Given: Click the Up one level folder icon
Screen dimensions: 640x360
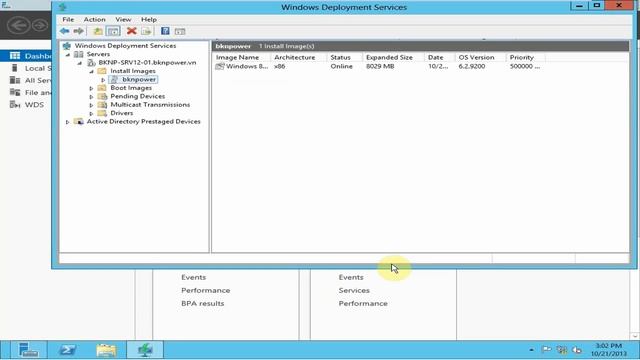Looking at the screenshot, I should pyautogui.click(x=98, y=31).
